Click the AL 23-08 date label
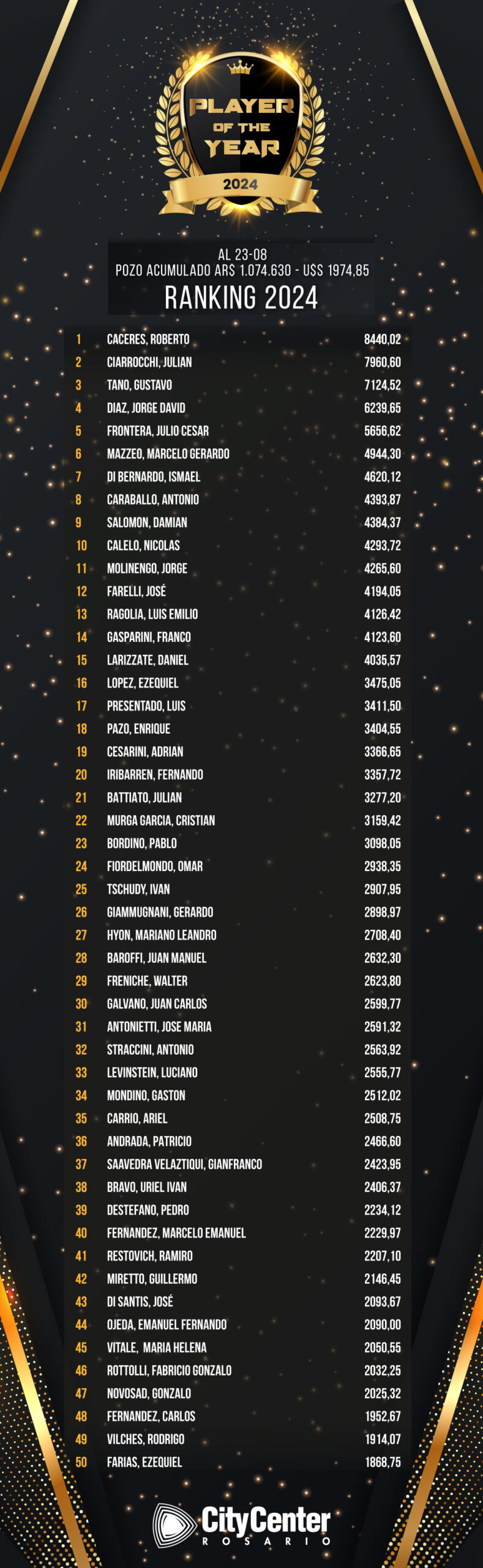Image resolution: width=483 pixels, height=1568 pixels. [x=242, y=254]
